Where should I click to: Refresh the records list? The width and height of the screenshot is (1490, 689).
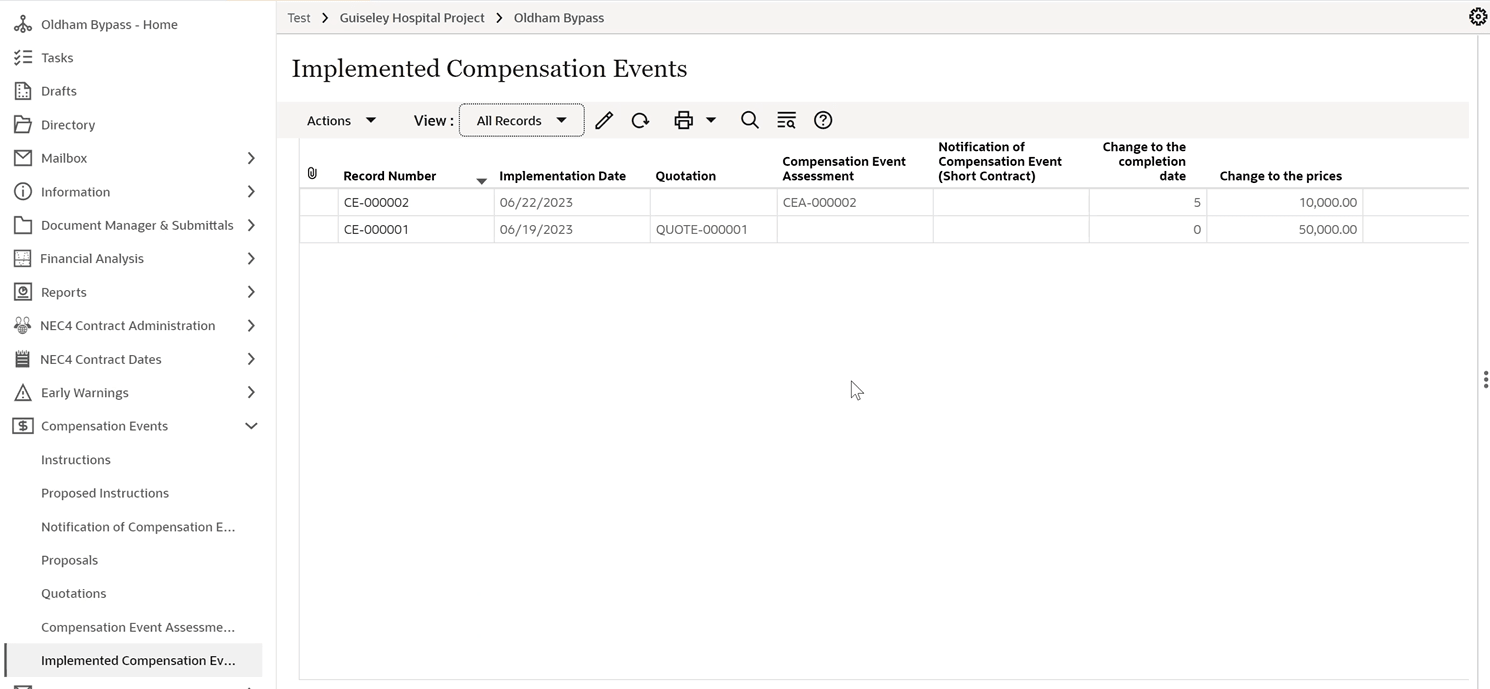[641, 119]
